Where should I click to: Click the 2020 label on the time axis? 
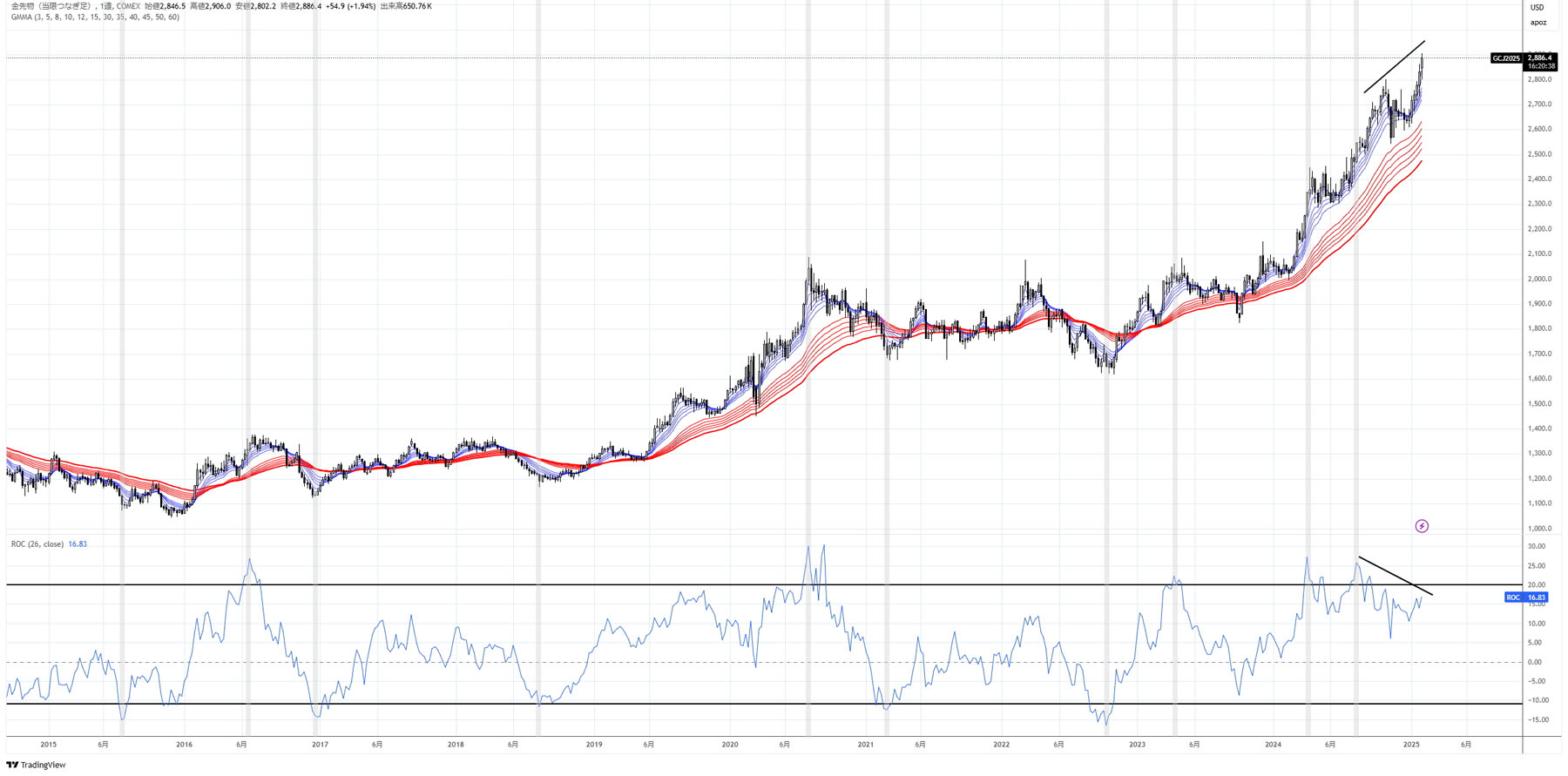tap(730, 745)
